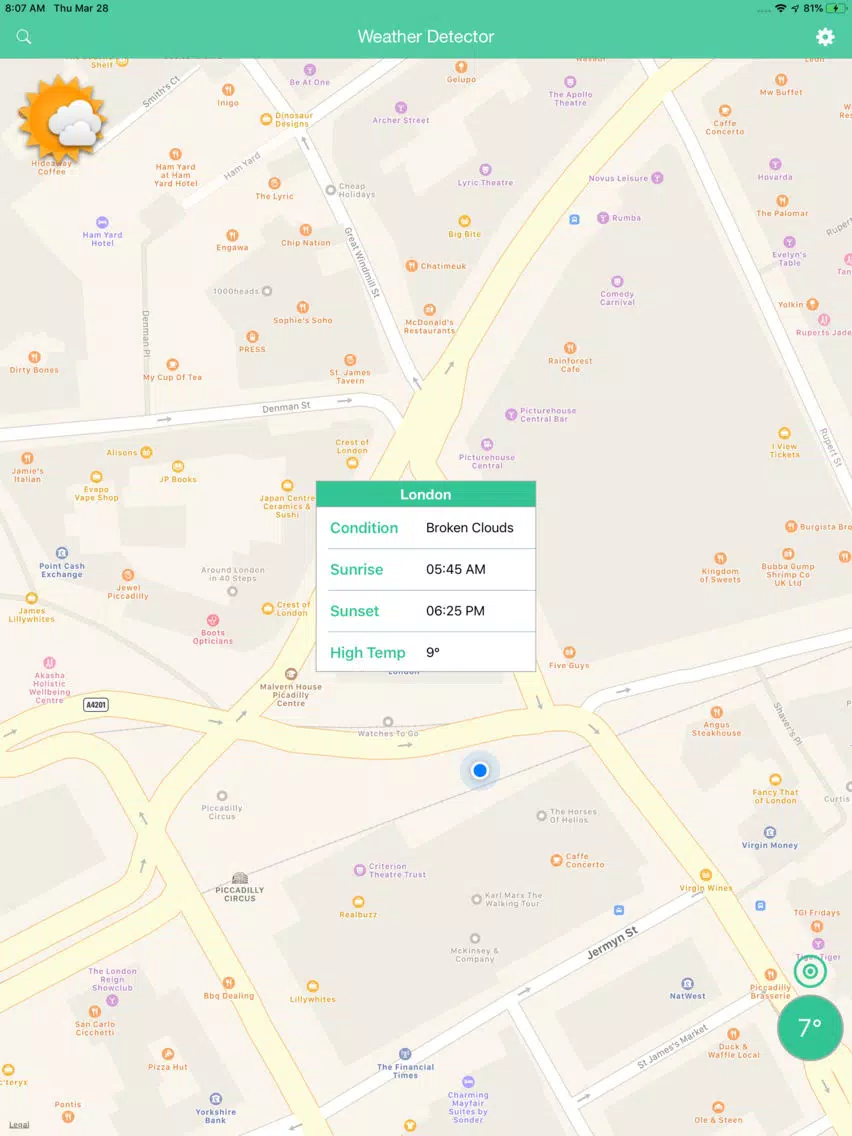This screenshot has width=852, height=1136.
Task: Open the Legal link on the map
Action: point(20,1124)
